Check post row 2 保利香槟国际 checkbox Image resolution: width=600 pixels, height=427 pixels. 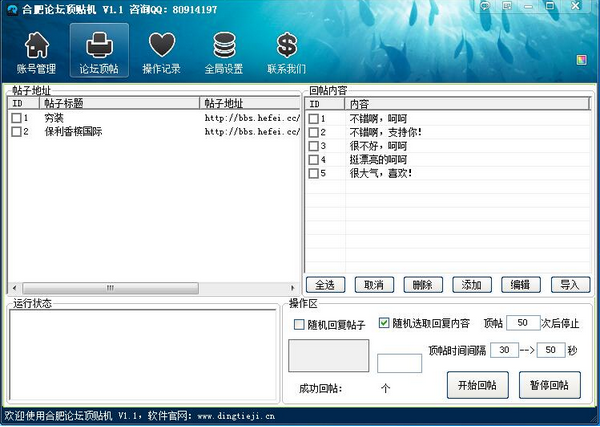(16, 132)
